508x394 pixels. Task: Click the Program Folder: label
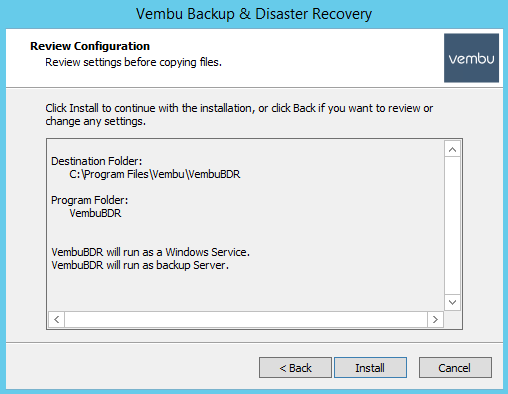[x=89, y=200]
